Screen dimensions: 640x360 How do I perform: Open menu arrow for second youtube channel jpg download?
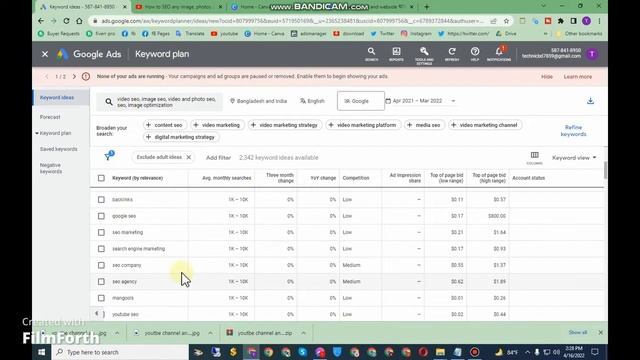click(x=210, y=333)
